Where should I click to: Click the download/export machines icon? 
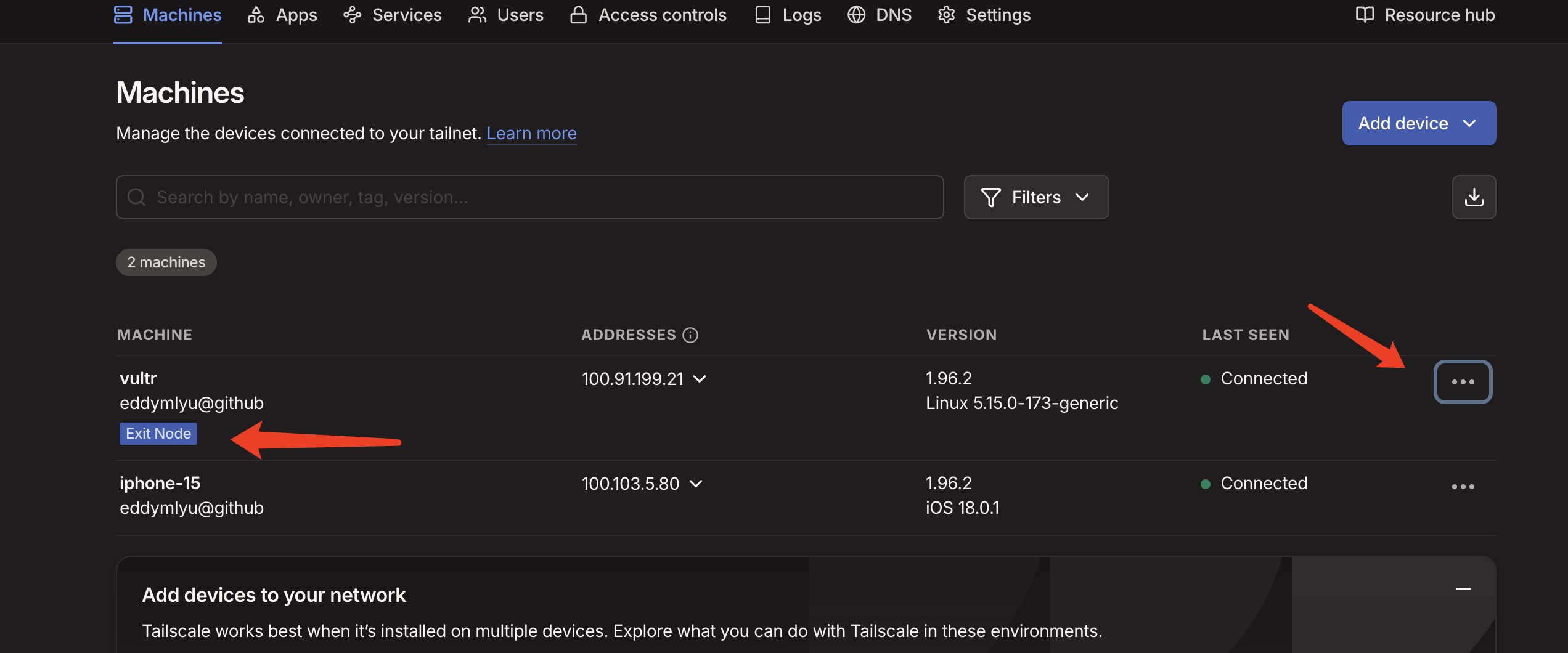coord(1474,197)
